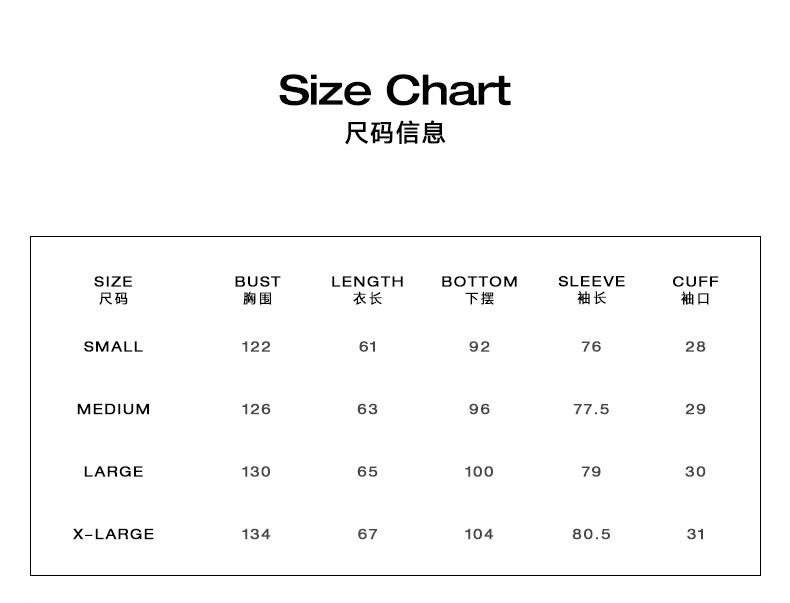Click bust value 134 for X-Large
The image size is (790, 603).
pyautogui.click(x=256, y=534)
